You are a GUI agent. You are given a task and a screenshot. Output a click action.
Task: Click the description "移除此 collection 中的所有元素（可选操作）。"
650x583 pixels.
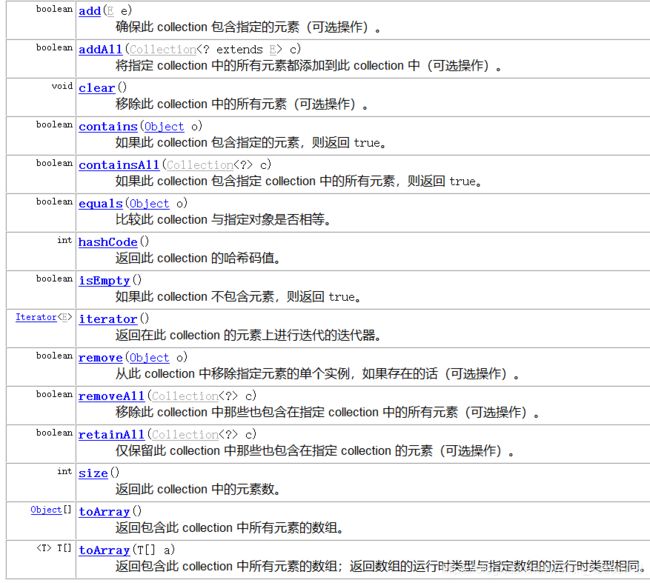242,104
